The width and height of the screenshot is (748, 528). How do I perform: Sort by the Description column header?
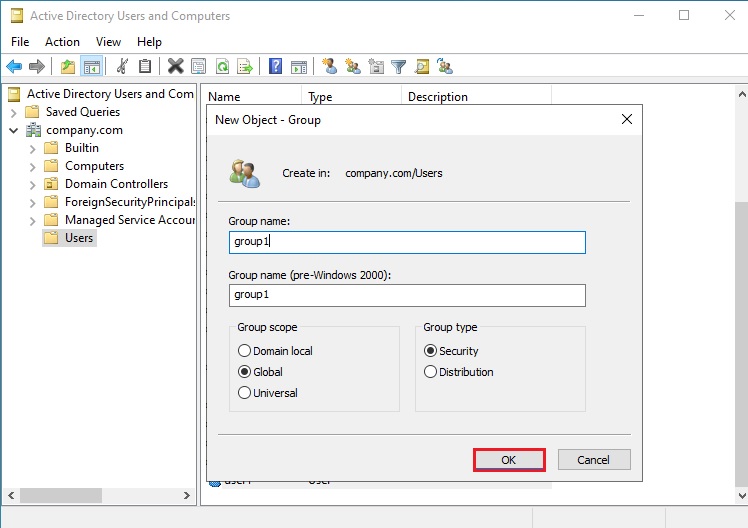(x=476, y=96)
